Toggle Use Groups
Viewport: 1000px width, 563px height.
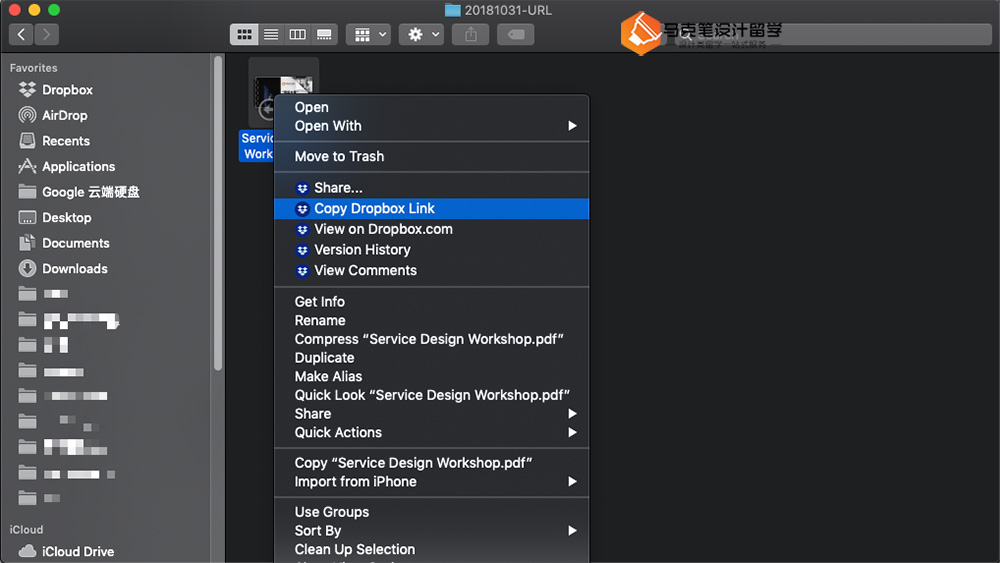tap(431, 512)
